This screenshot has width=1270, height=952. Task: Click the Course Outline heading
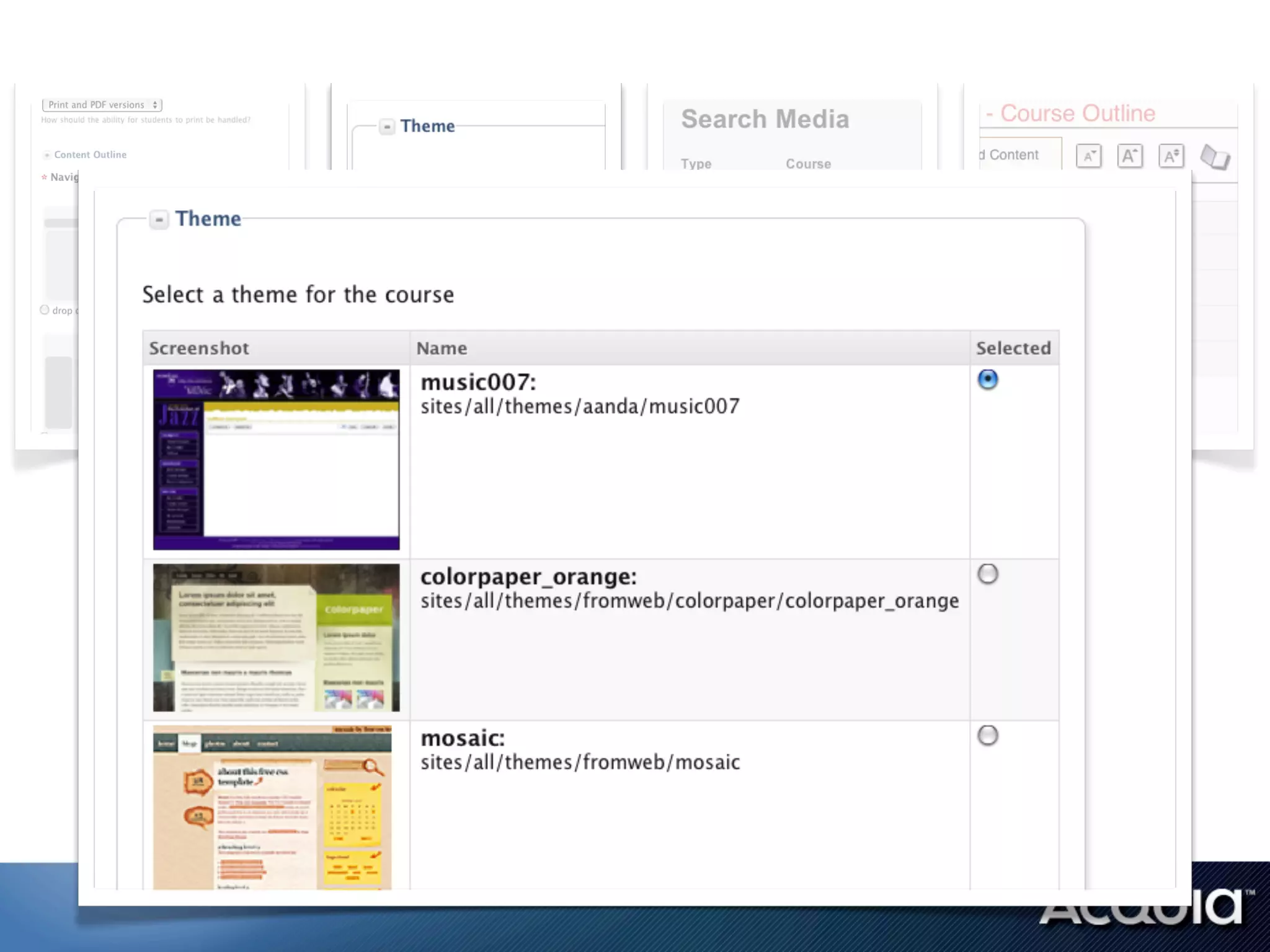(x=1077, y=113)
